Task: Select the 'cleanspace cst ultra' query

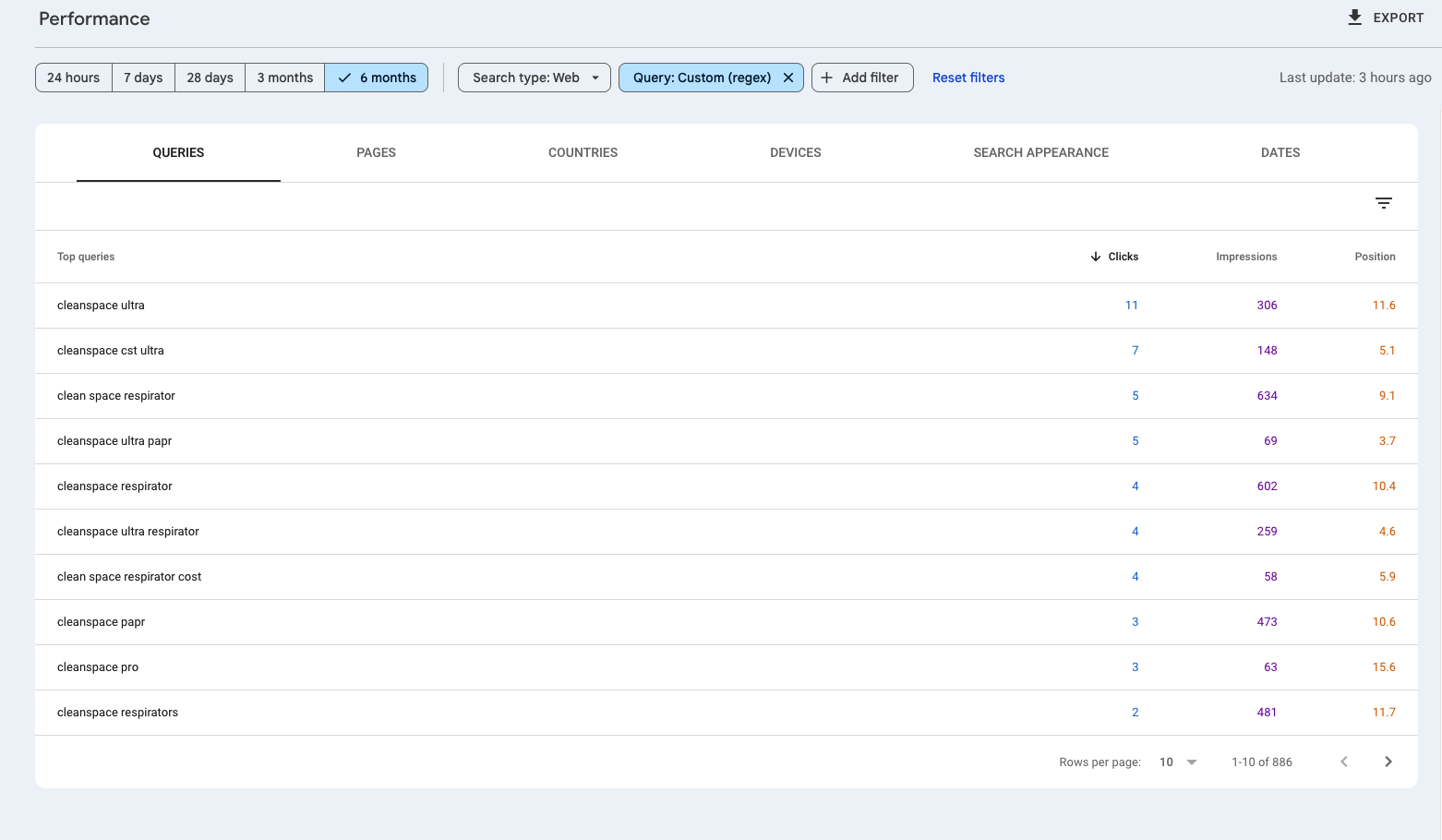Action: click(111, 351)
